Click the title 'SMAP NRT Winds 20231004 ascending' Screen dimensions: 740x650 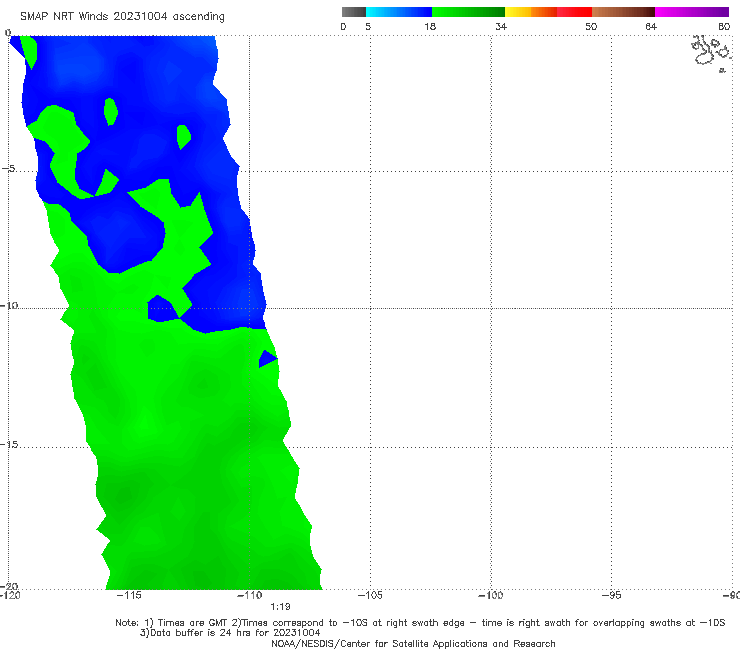click(122, 16)
